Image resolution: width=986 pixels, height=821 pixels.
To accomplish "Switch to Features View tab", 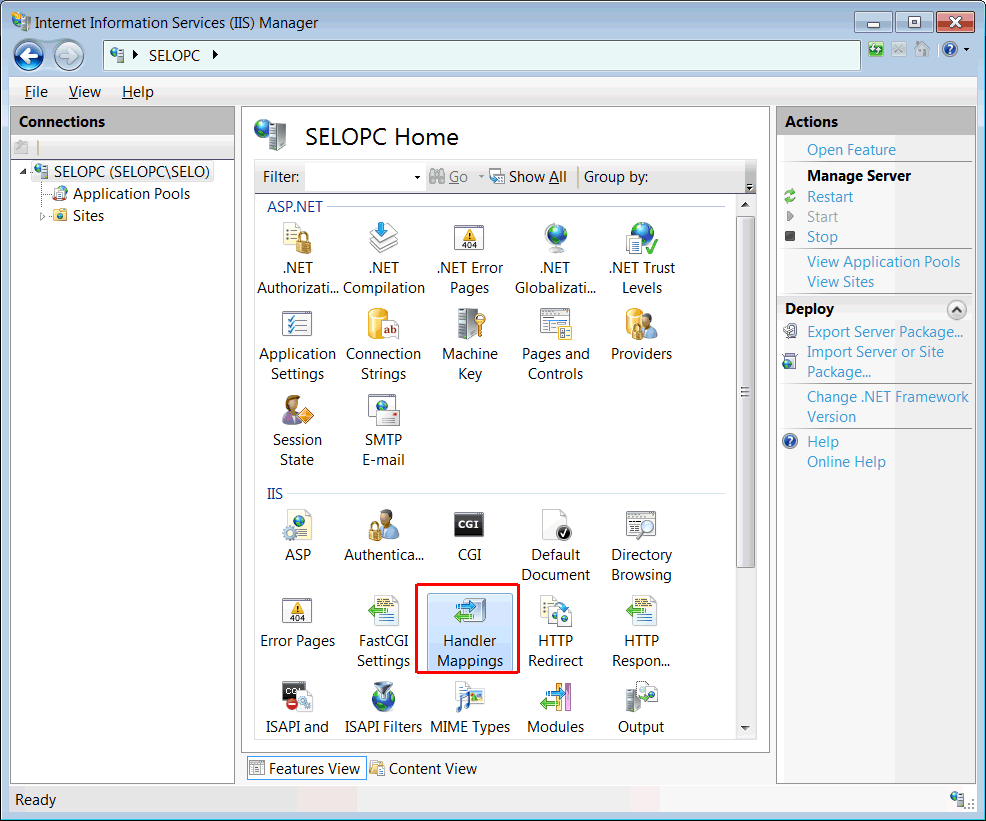I will click(x=306, y=768).
